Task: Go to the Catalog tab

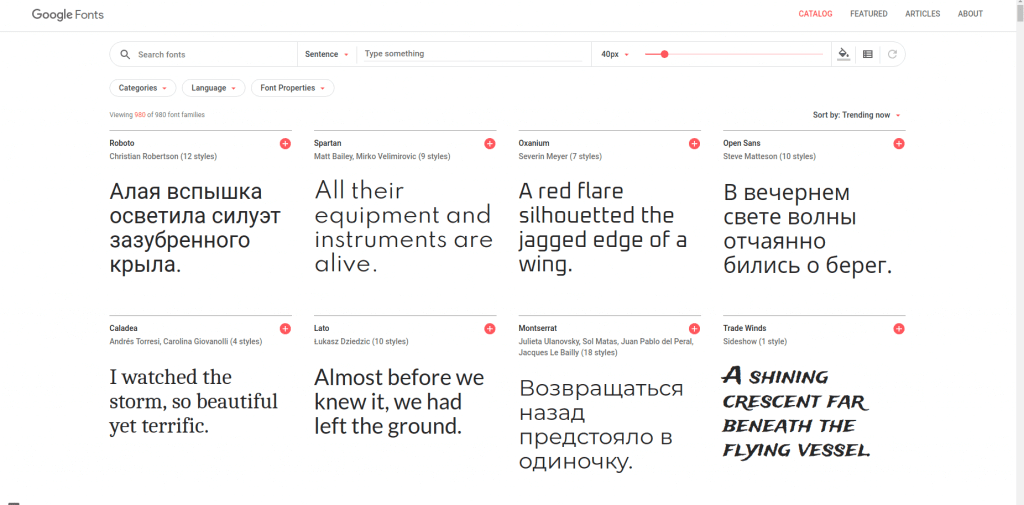Action: pyautogui.click(x=815, y=14)
